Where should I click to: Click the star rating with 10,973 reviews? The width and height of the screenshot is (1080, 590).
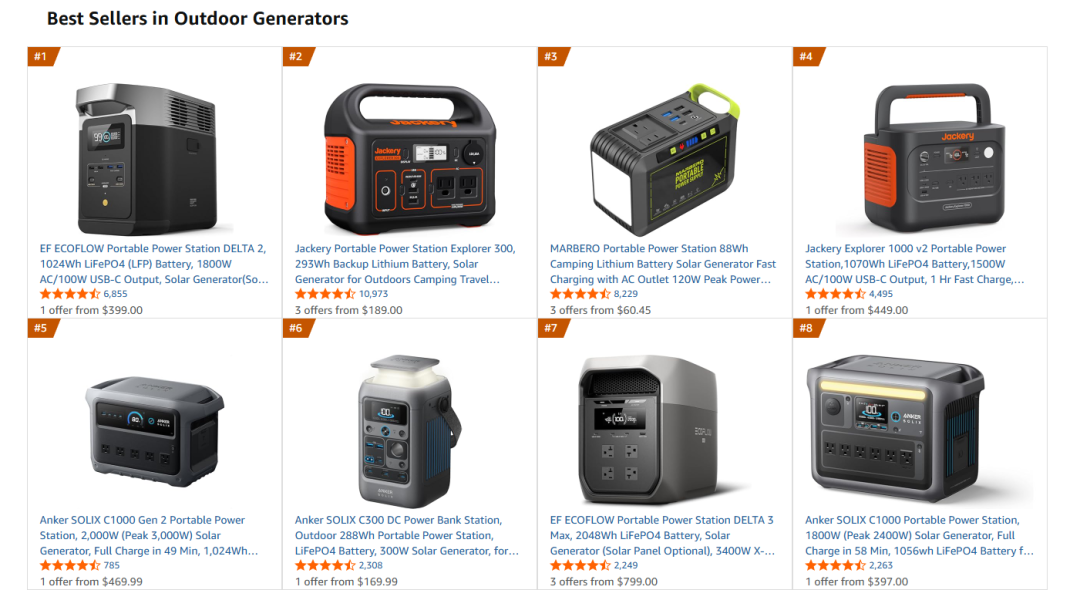pos(325,294)
